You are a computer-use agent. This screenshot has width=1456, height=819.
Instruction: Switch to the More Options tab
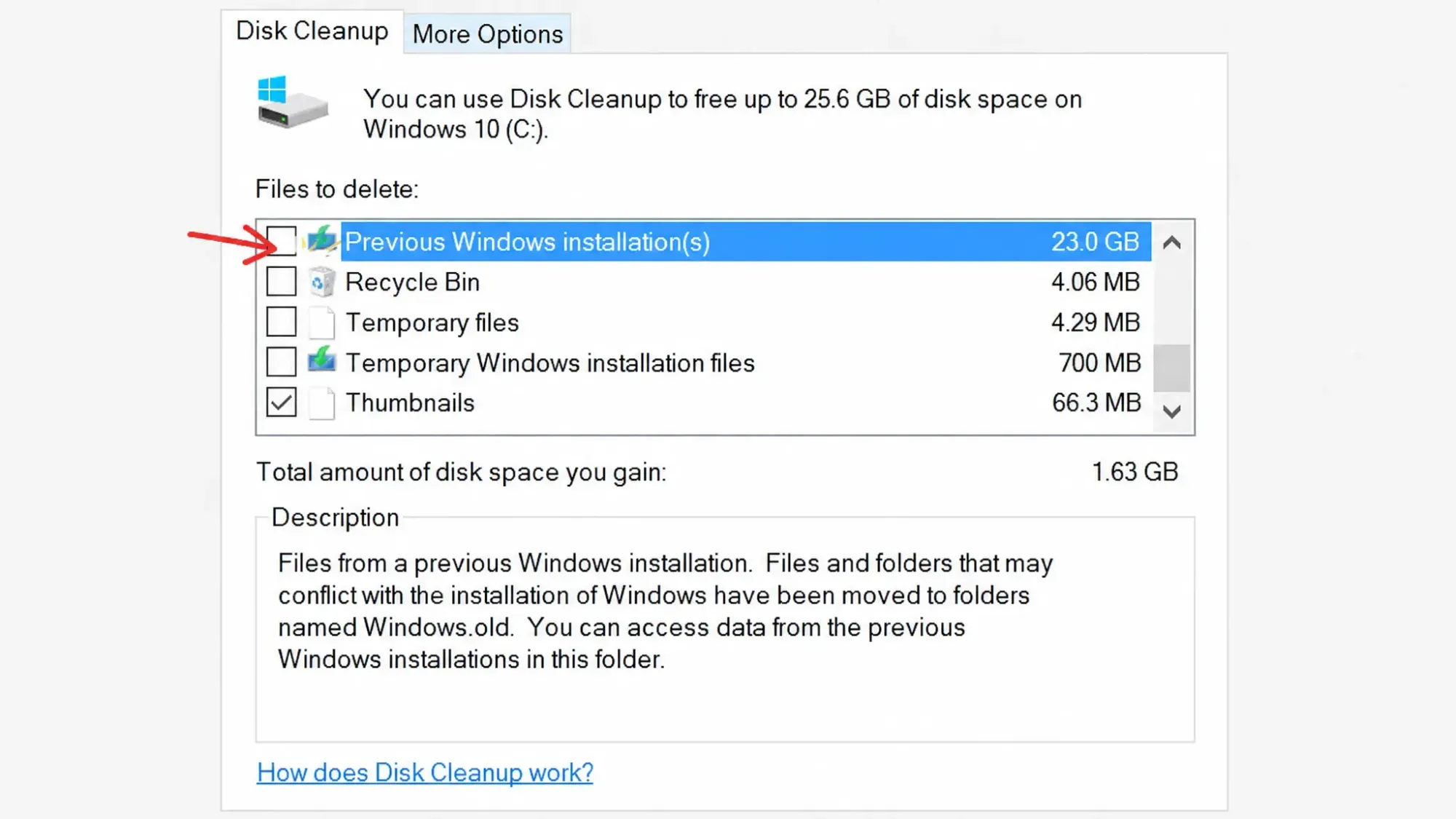click(488, 33)
